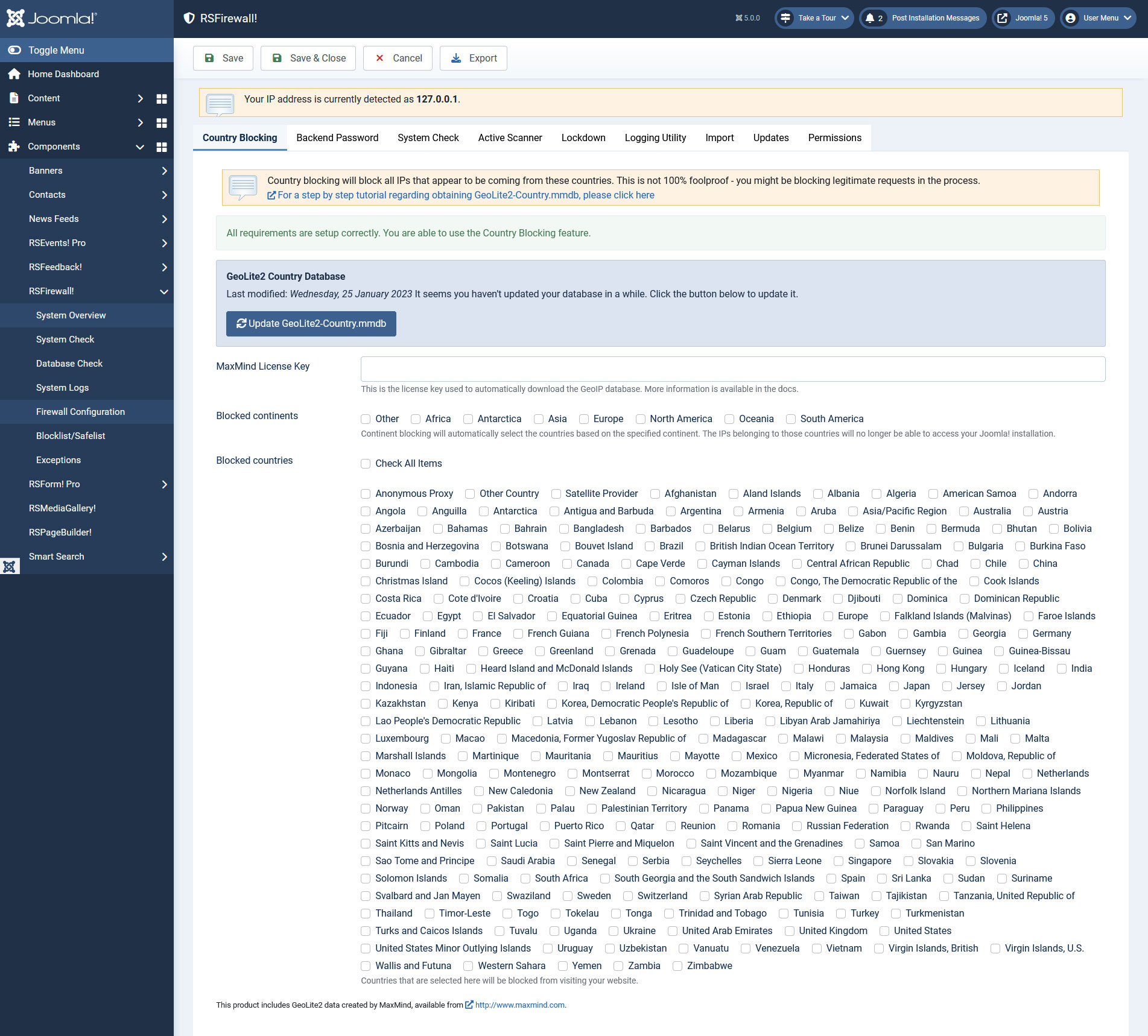Expand the RSEvents! Pro submenu

164,243
